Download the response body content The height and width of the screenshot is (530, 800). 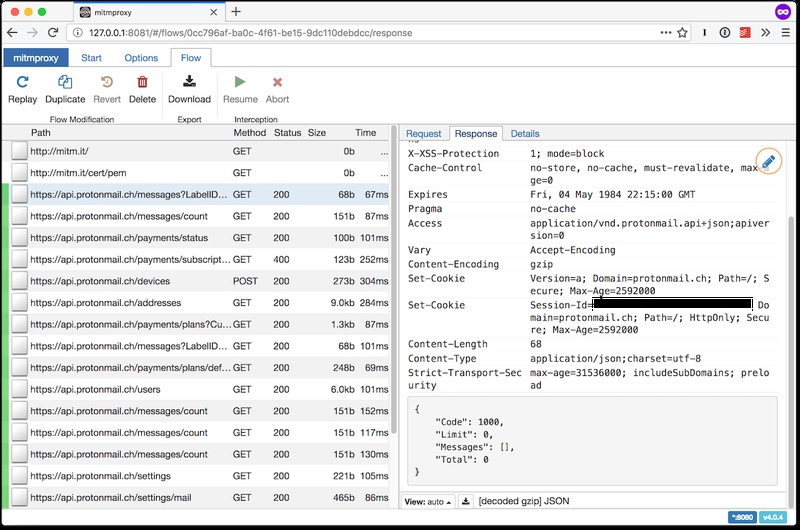[465, 501]
